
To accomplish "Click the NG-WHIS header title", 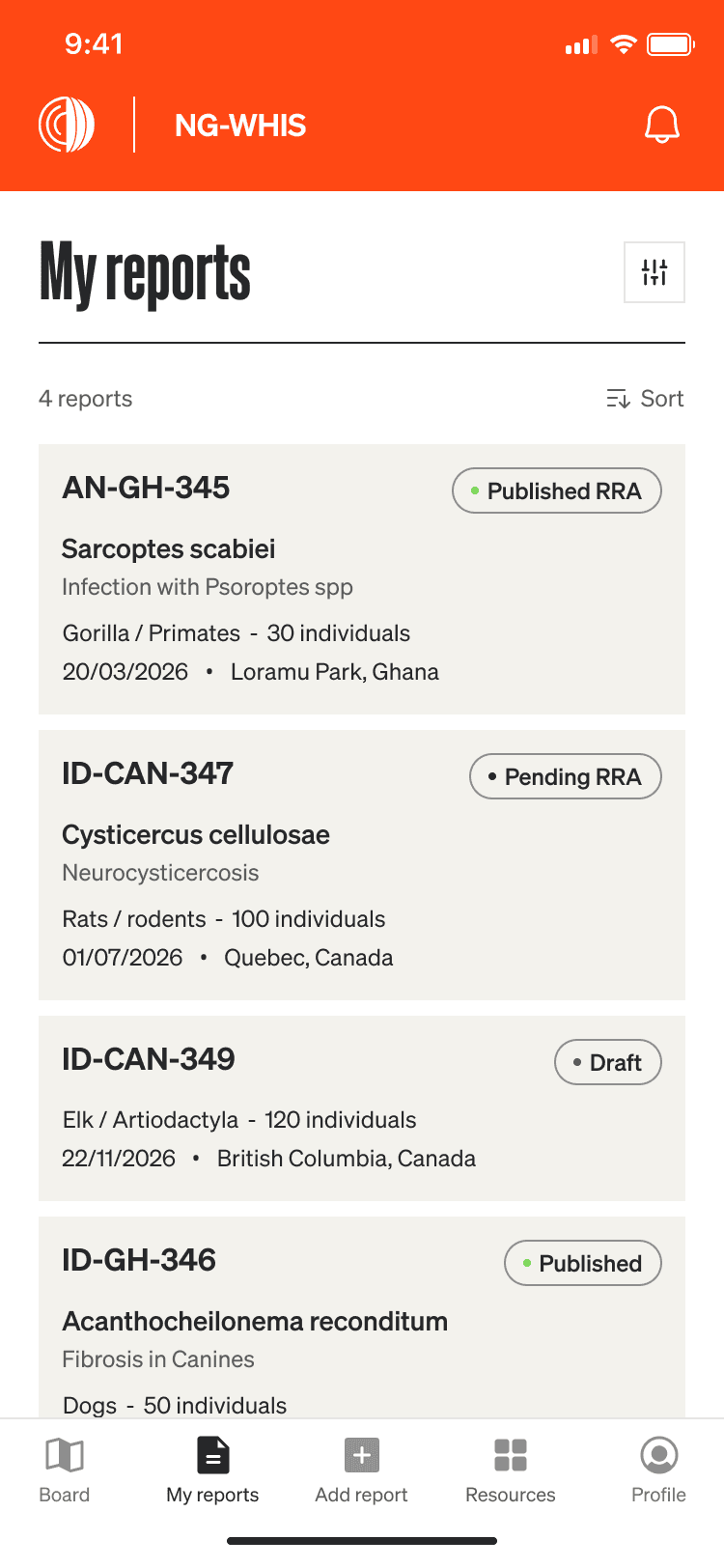I will pos(240,126).
